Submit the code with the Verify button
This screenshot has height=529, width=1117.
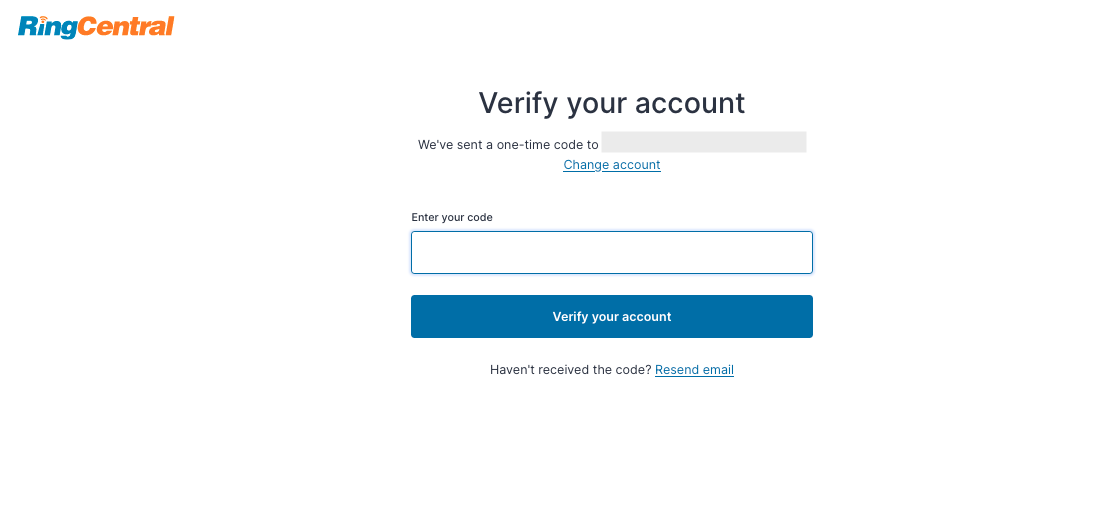(612, 316)
